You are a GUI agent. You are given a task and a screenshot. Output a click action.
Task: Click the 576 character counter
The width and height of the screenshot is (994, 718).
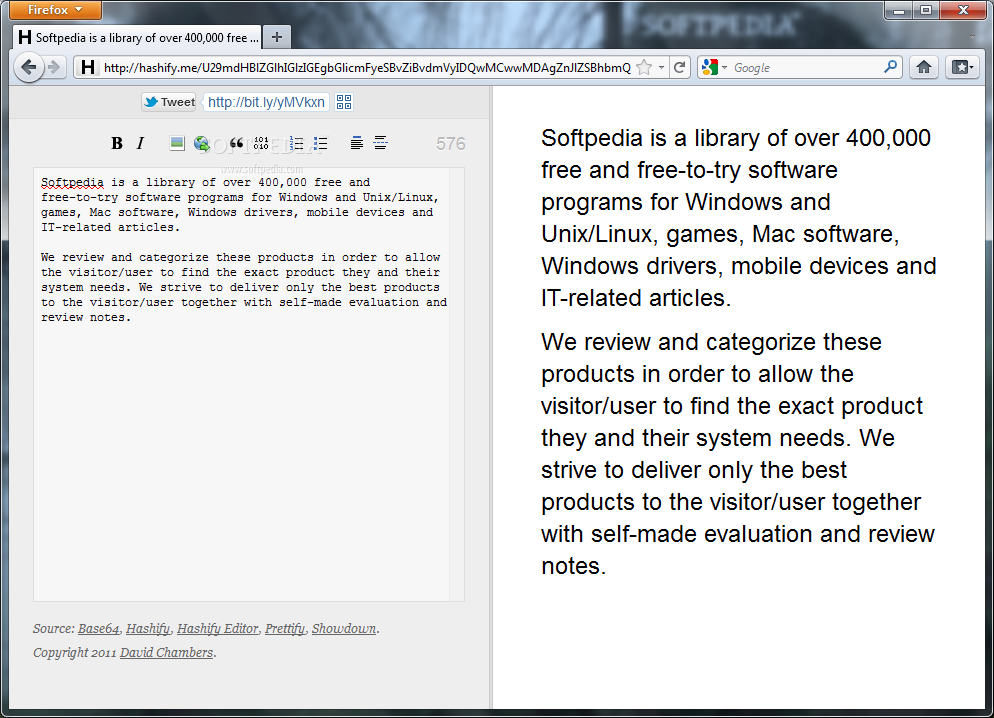pyautogui.click(x=451, y=144)
